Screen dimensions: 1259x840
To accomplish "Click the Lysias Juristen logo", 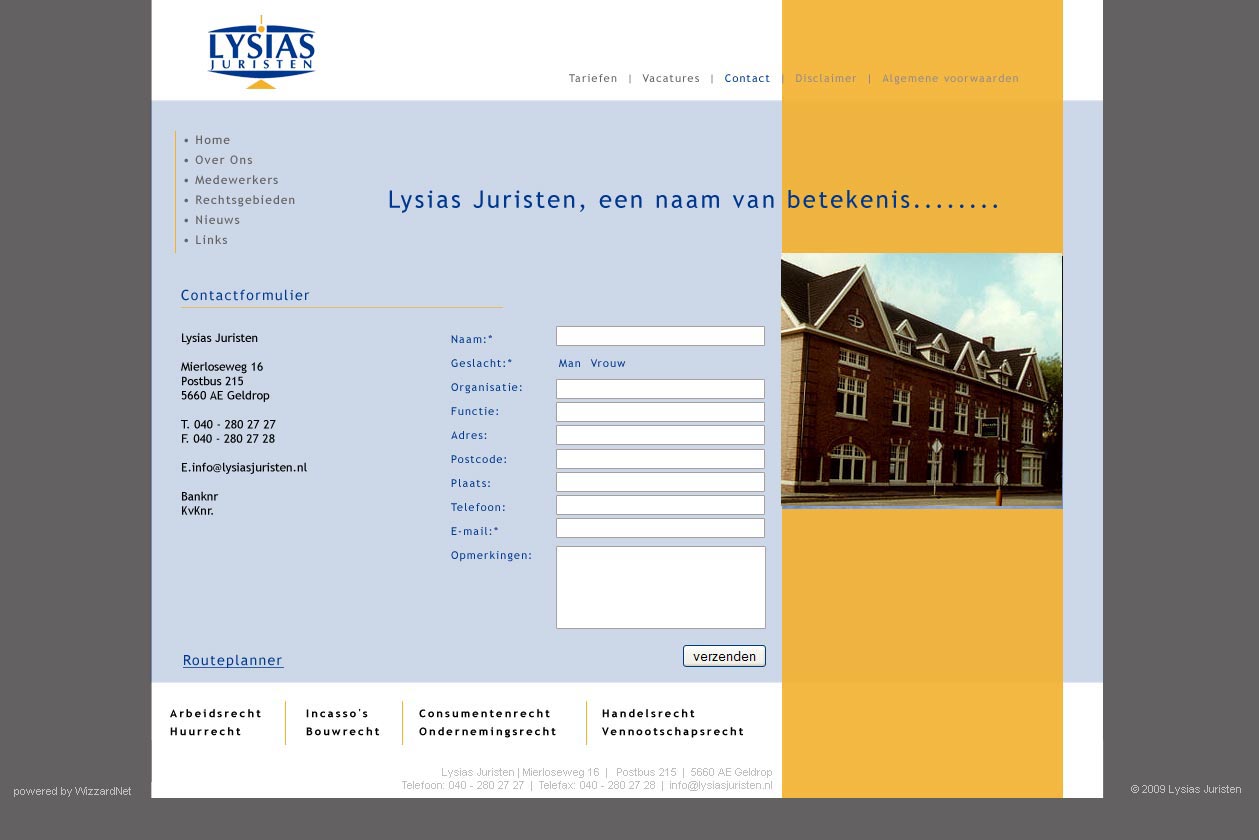I will pos(261,53).
